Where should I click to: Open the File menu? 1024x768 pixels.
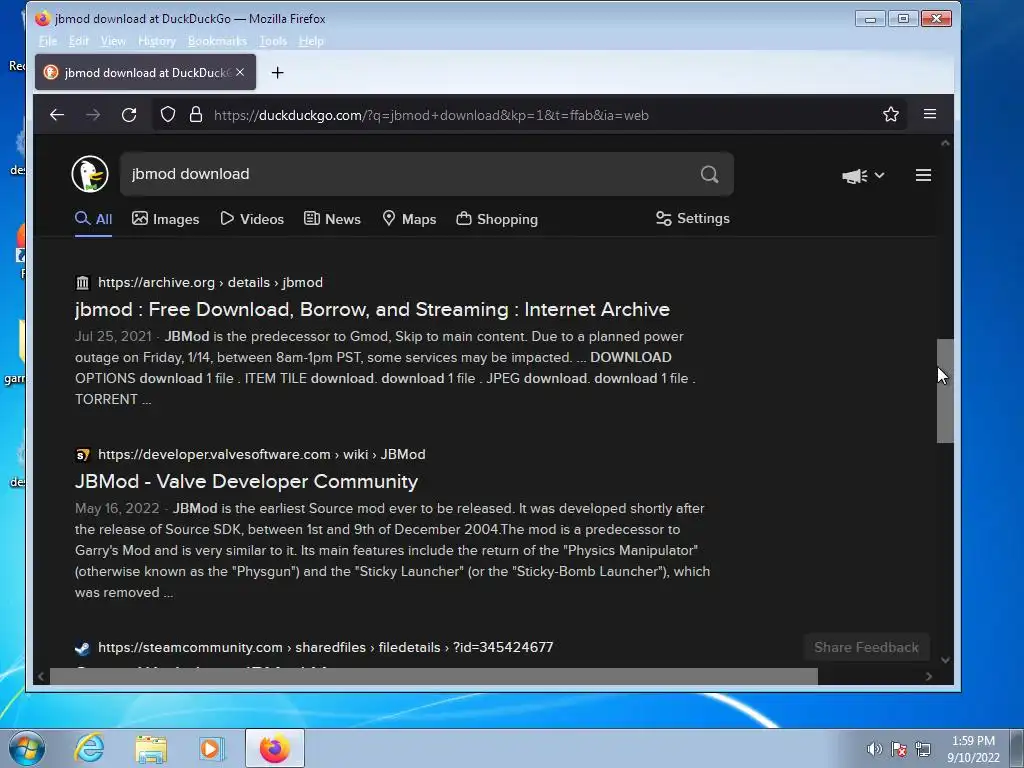click(48, 41)
